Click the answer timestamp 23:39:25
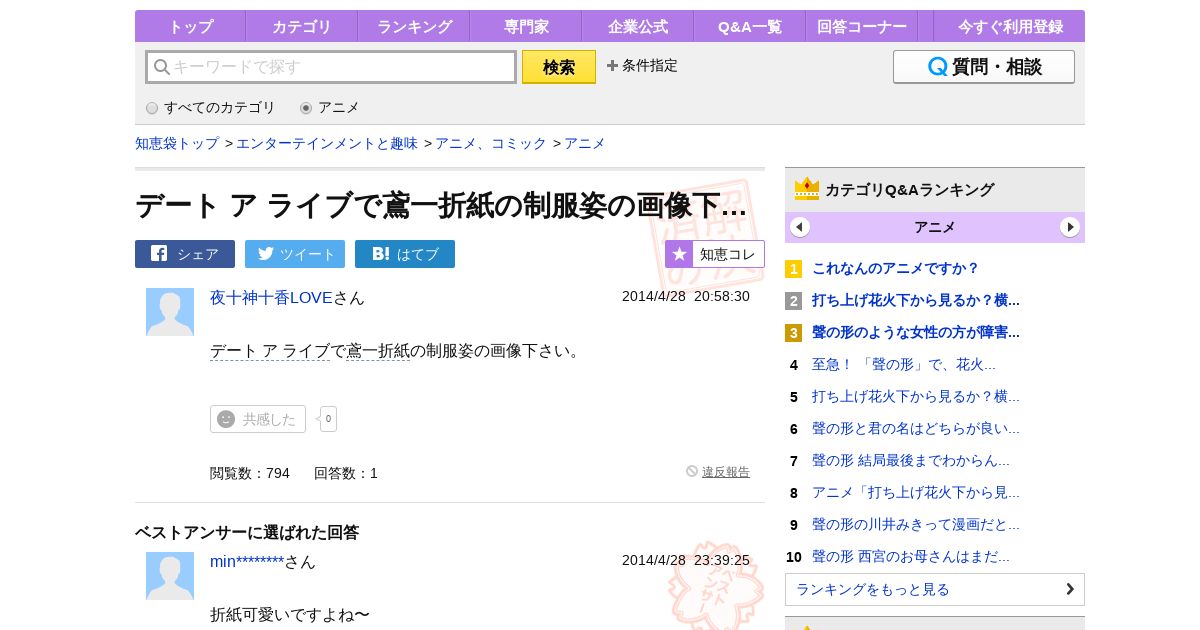This screenshot has height=630, width=1200. pos(686,560)
